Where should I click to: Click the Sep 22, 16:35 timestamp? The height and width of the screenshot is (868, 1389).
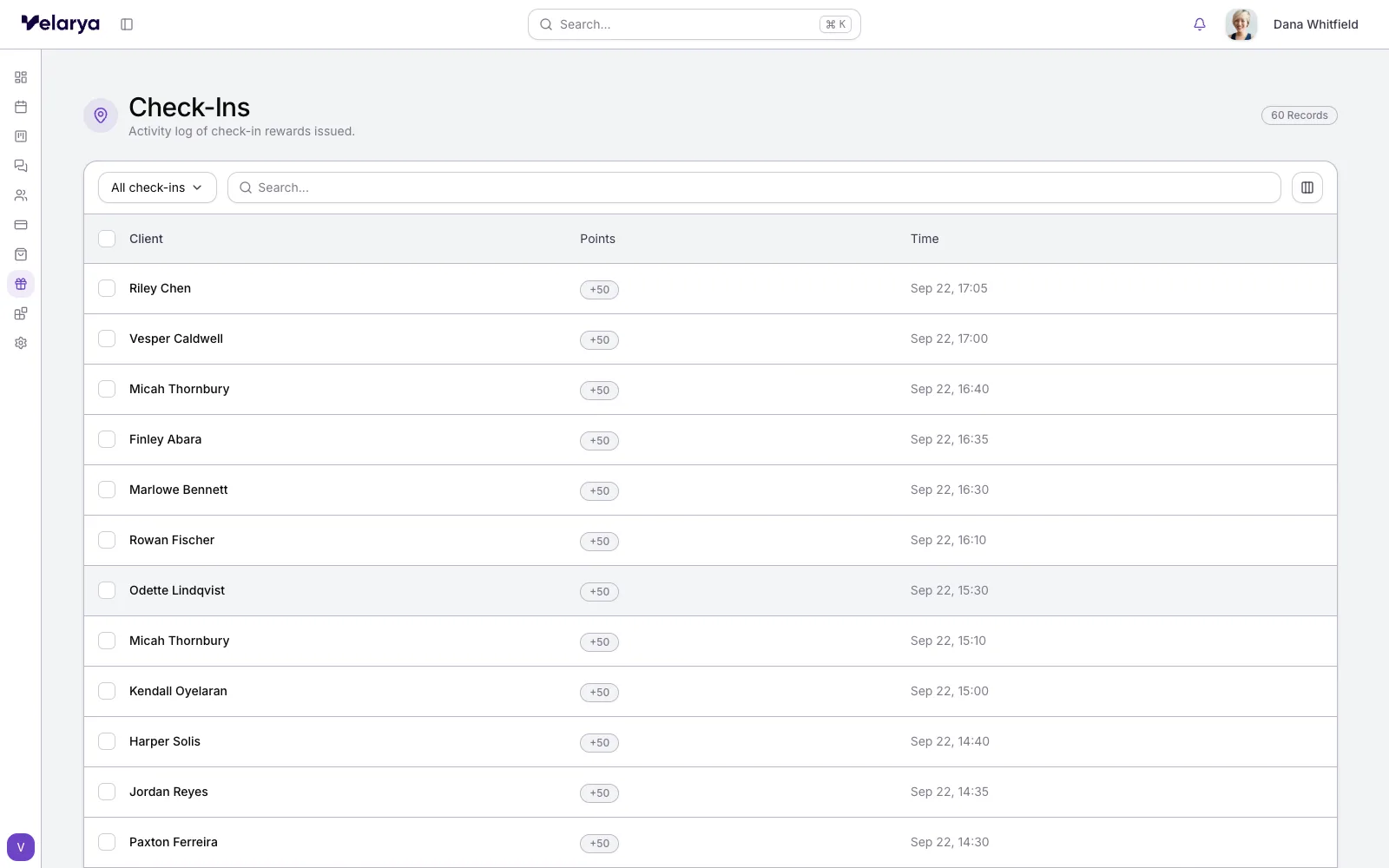(950, 439)
